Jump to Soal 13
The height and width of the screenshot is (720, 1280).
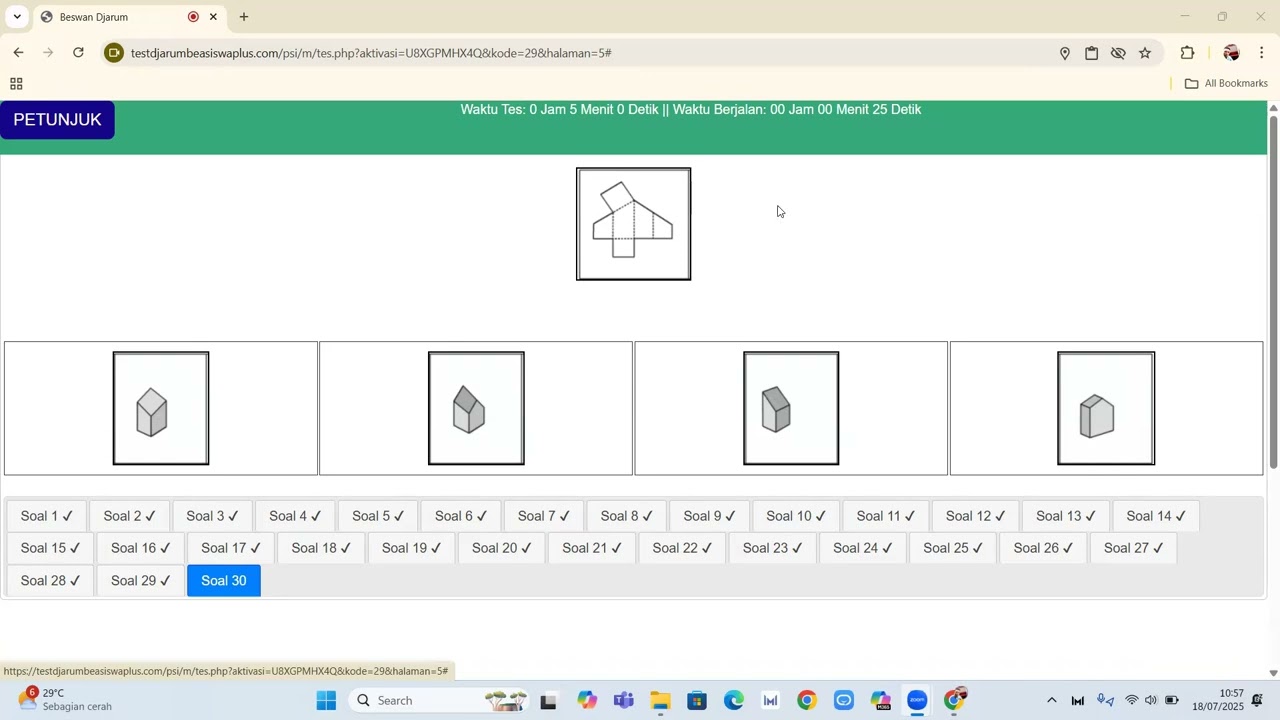pyautogui.click(x=1066, y=516)
